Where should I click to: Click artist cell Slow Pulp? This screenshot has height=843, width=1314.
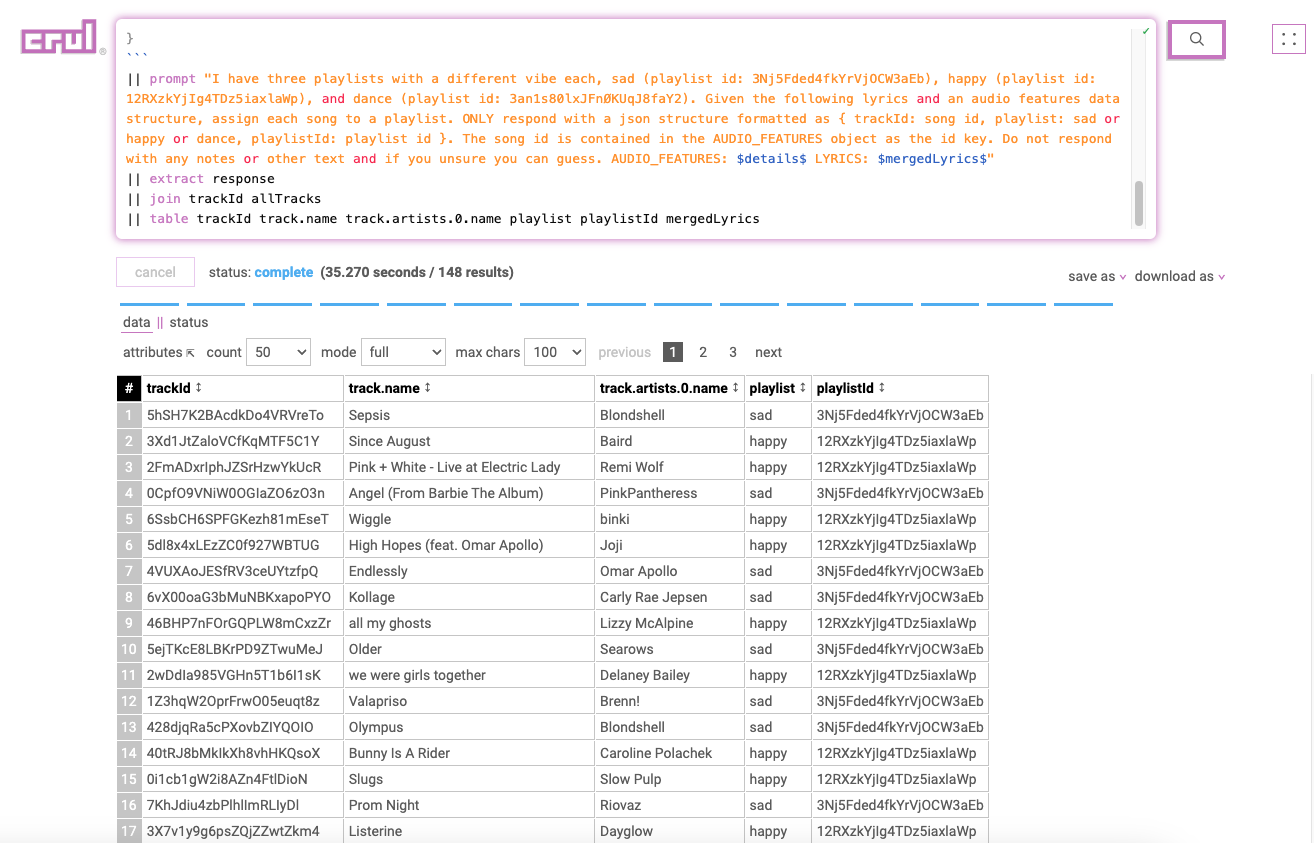tap(670, 779)
